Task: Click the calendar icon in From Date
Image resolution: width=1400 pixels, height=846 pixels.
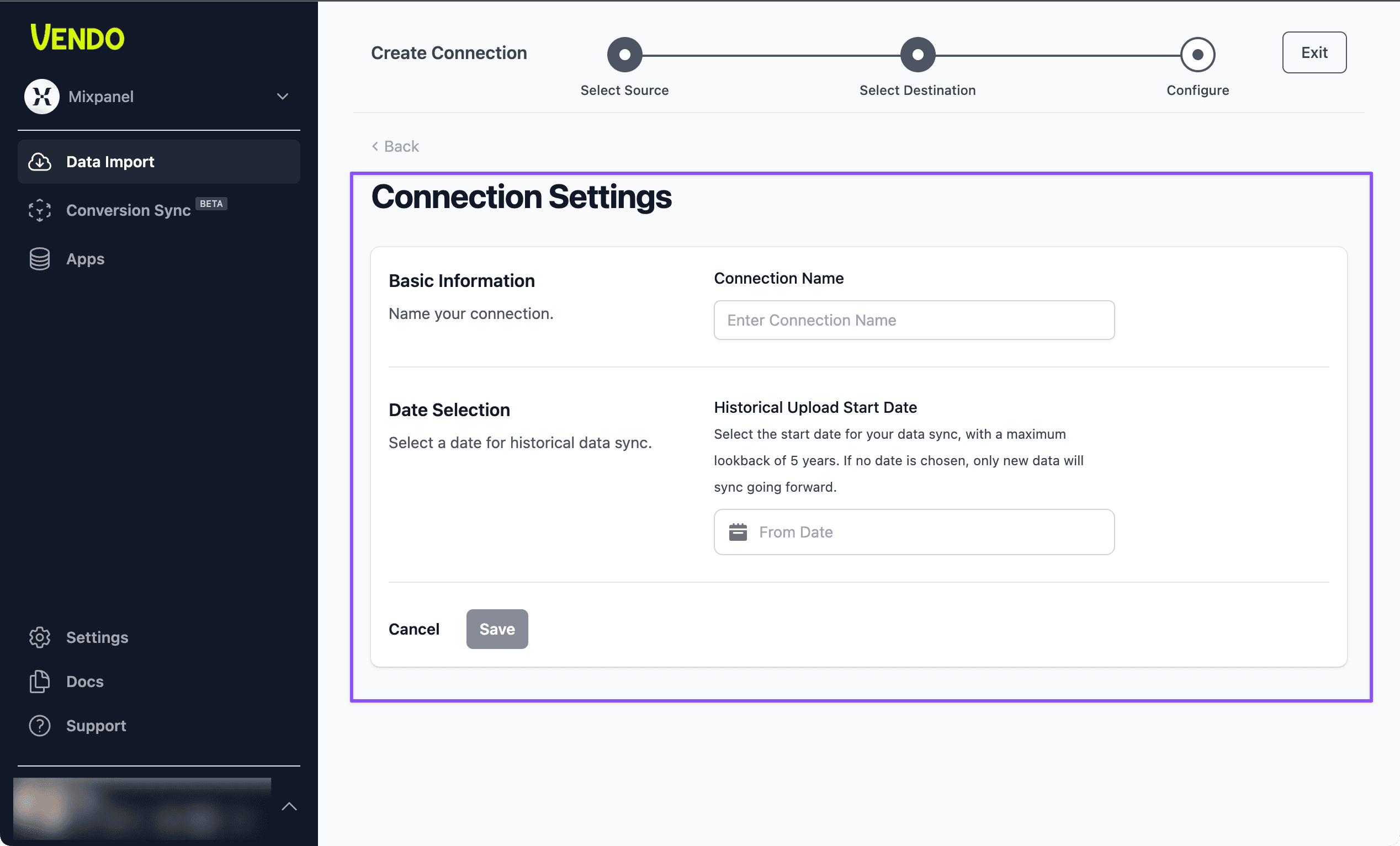Action: pos(738,532)
